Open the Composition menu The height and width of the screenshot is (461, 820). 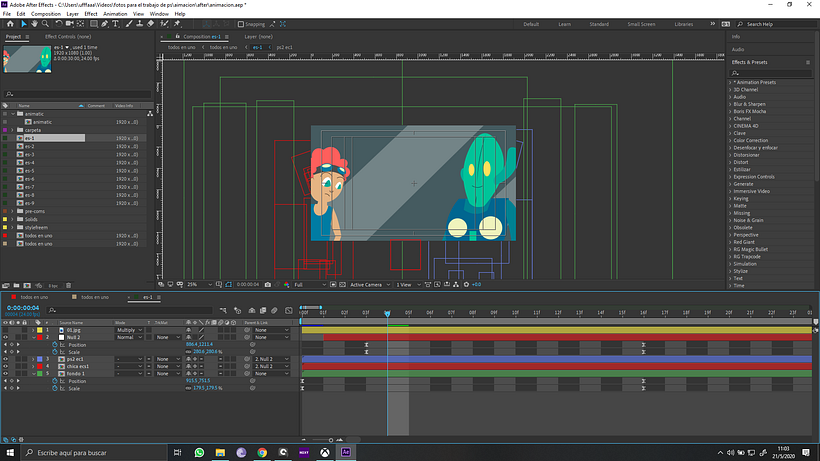(x=45, y=14)
